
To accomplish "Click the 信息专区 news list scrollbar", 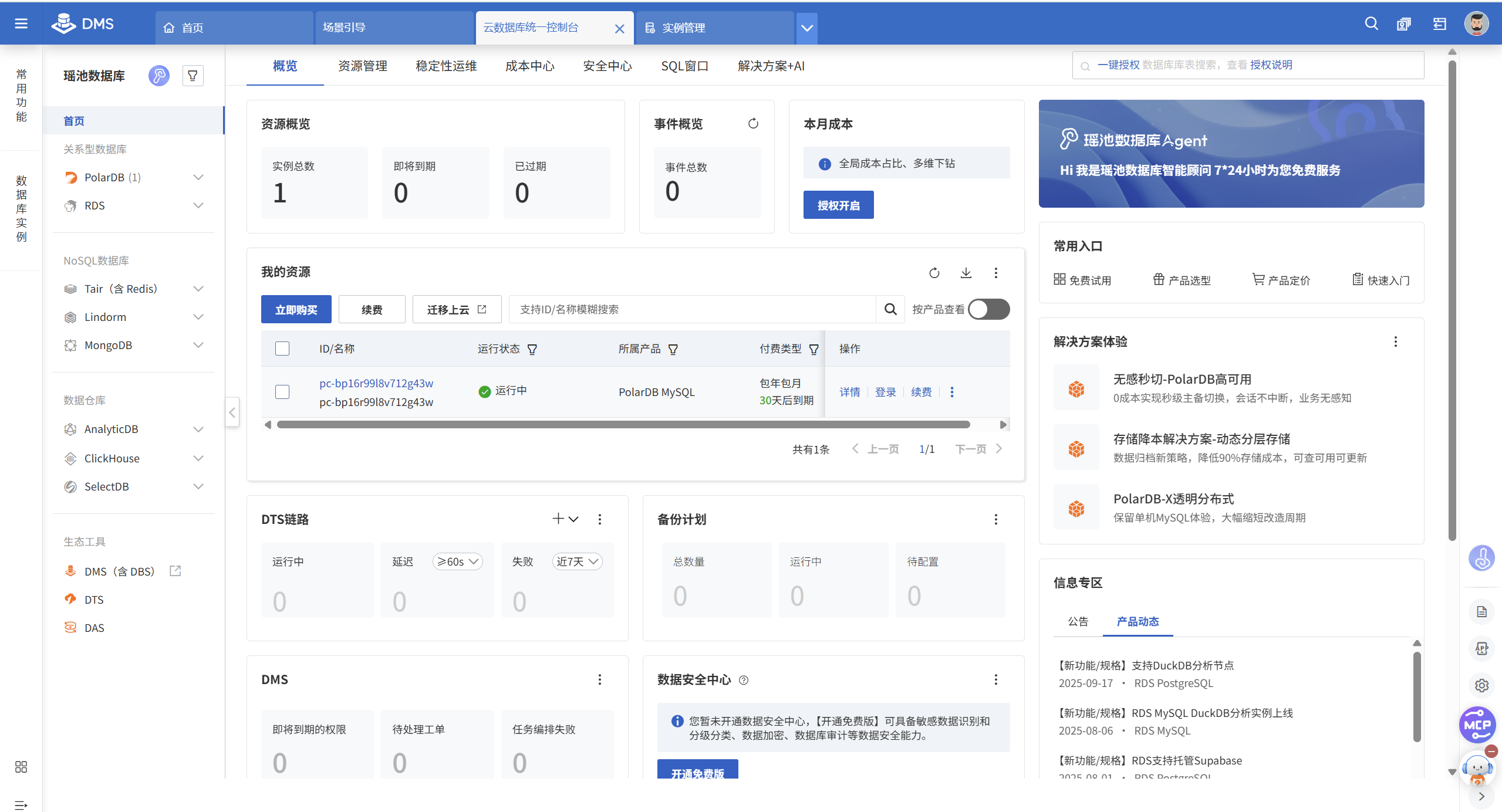I will click(1417, 697).
